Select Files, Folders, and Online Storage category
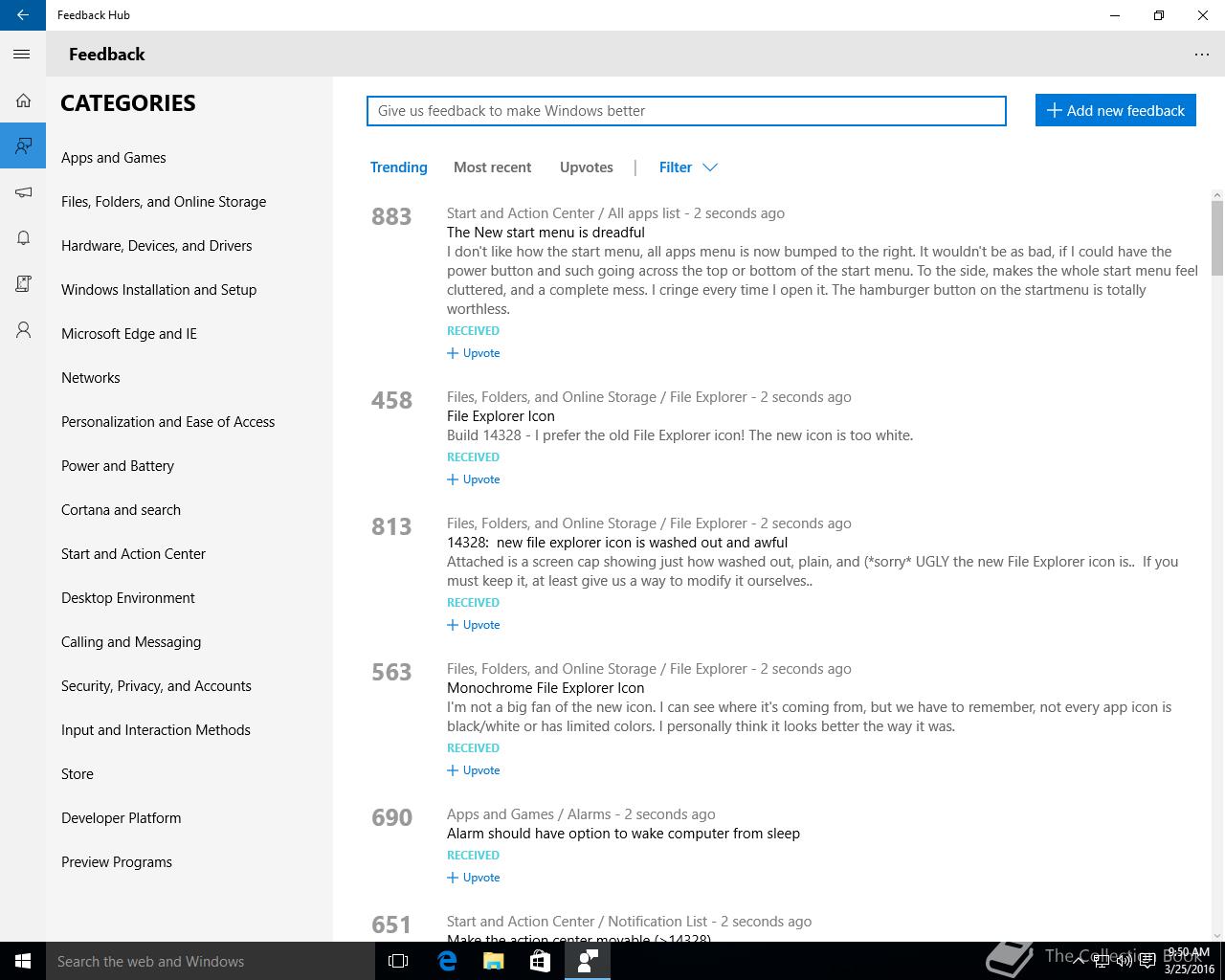The height and width of the screenshot is (980, 1225). [x=164, y=202]
